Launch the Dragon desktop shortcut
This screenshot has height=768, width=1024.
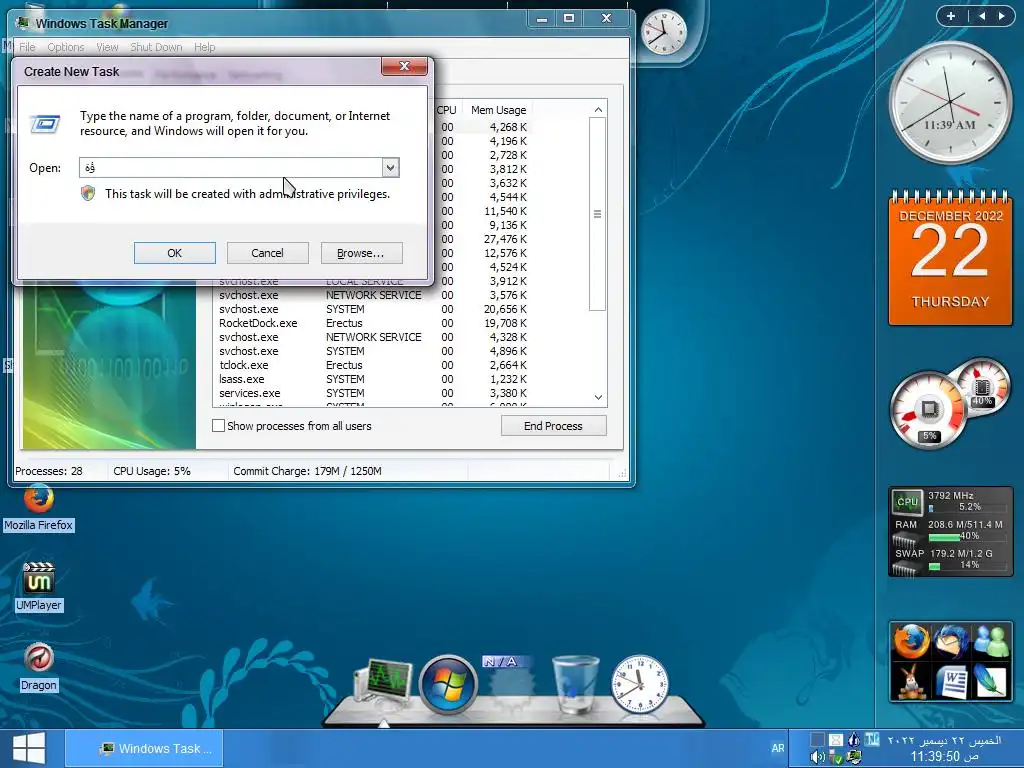point(39,667)
